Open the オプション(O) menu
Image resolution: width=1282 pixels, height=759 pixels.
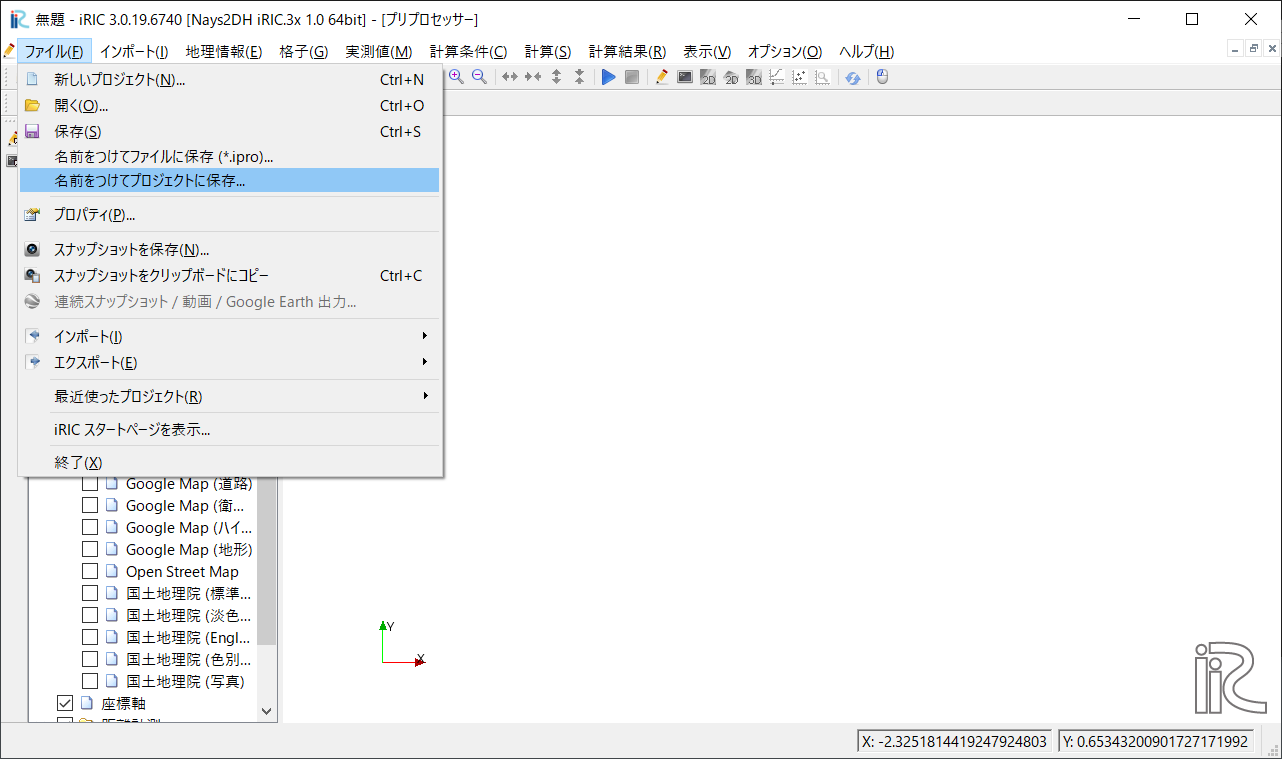point(785,51)
